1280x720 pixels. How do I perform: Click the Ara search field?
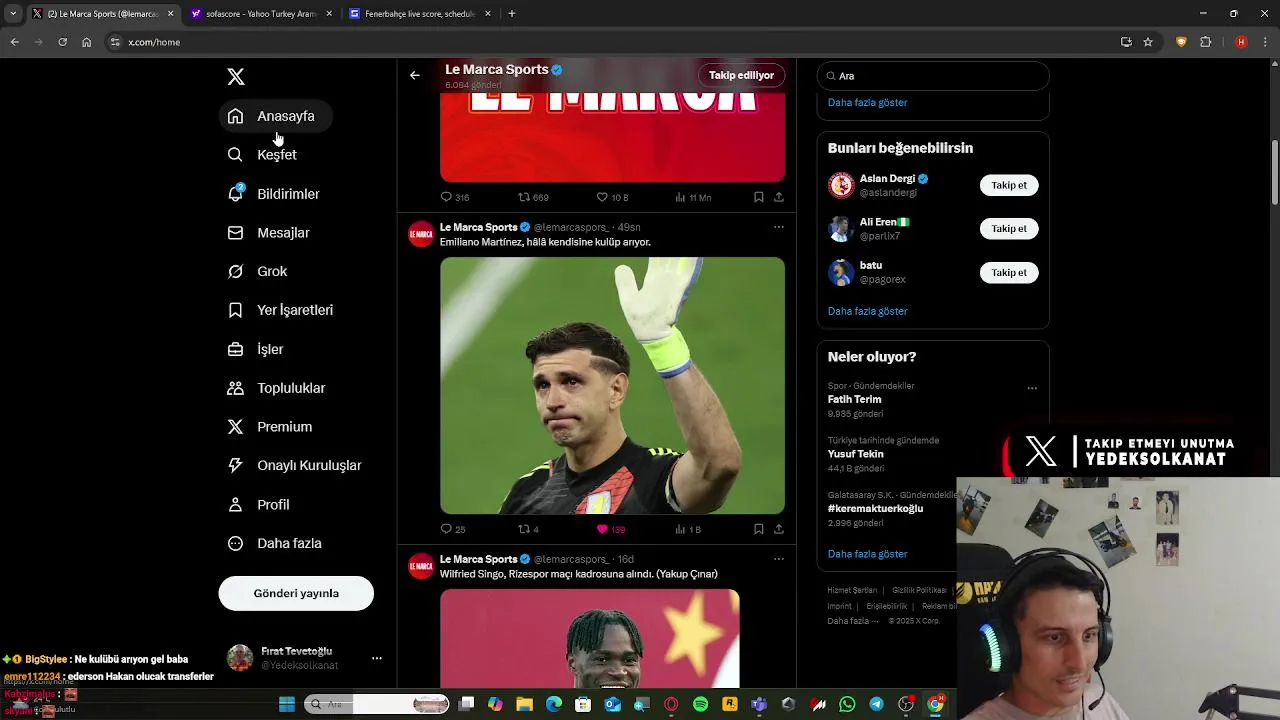click(933, 76)
